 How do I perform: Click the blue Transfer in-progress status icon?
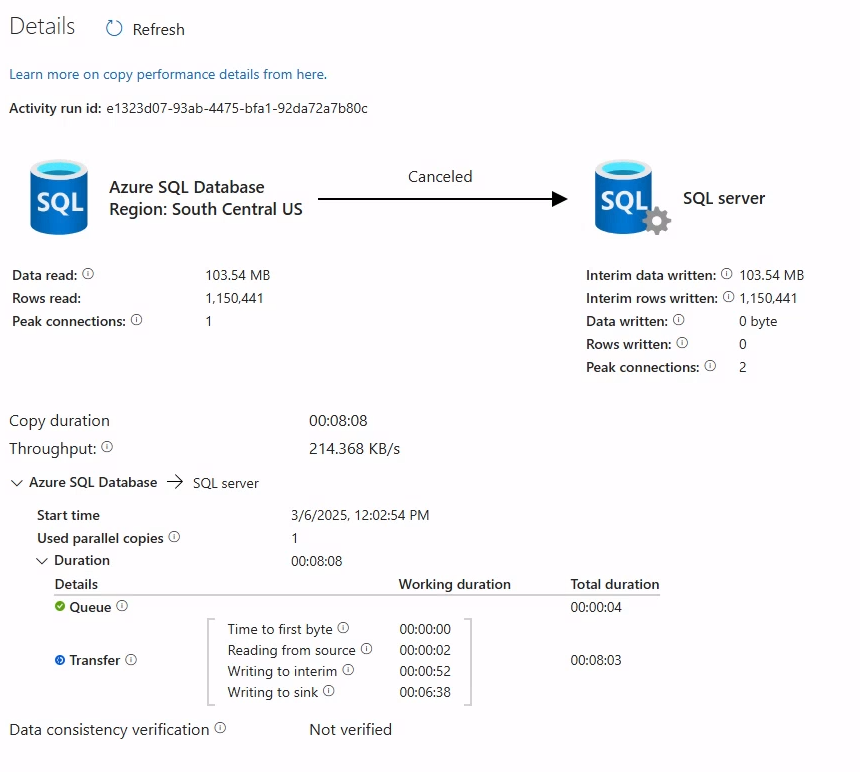pos(60,660)
